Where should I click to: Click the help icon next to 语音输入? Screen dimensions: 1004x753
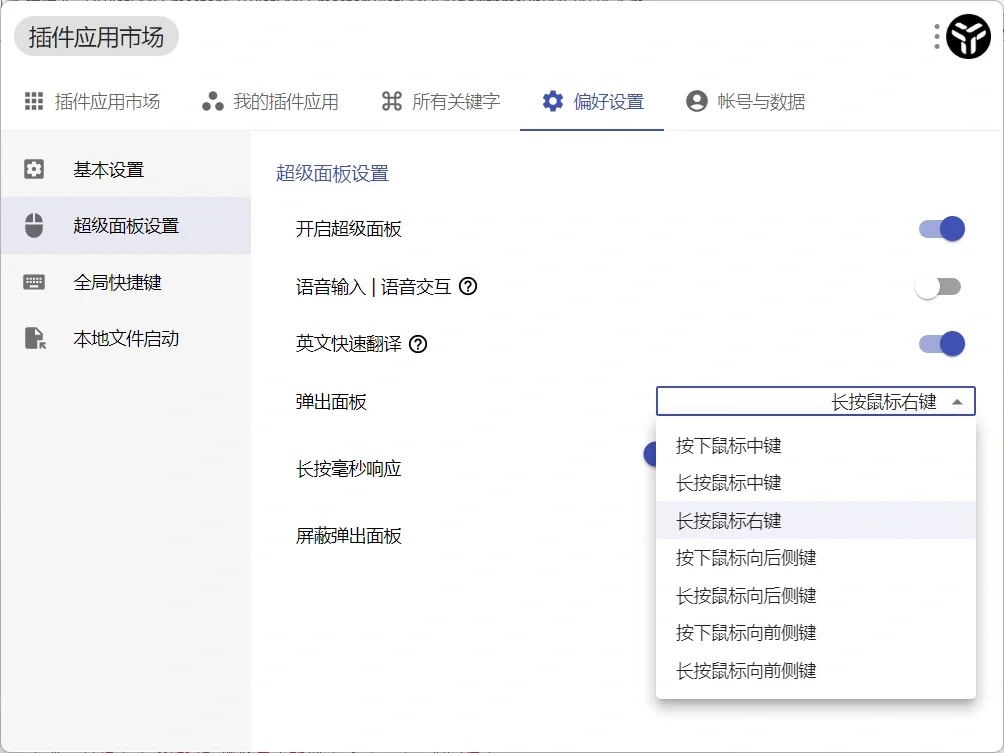tap(466, 287)
